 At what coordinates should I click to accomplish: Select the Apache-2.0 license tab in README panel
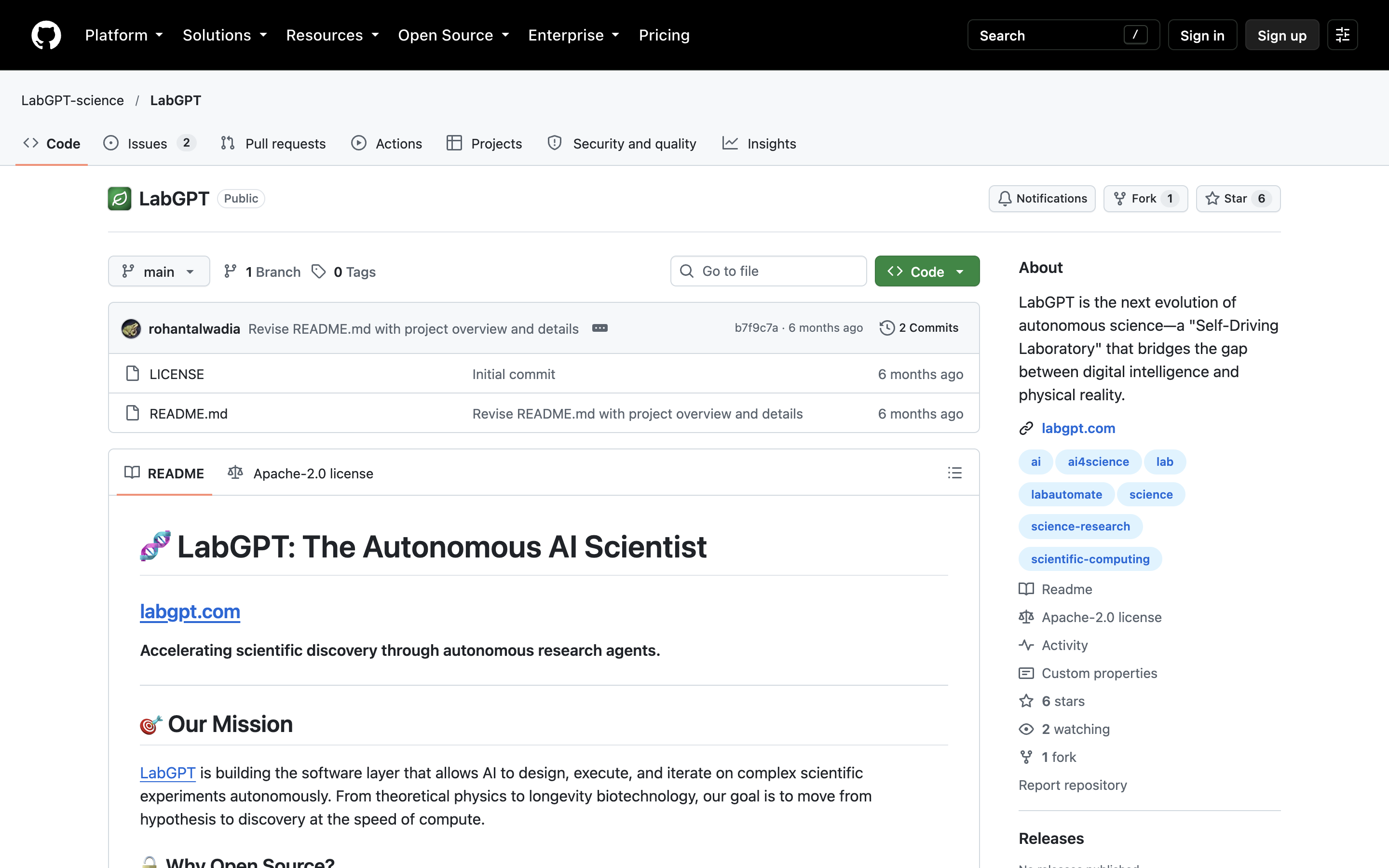pyautogui.click(x=300, y=473)
